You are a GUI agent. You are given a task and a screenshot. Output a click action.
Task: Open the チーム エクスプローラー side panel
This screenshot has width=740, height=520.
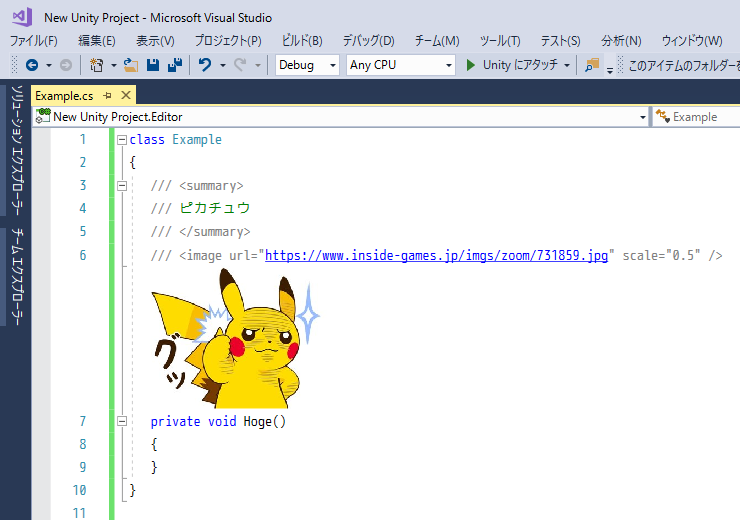tap(17, 277)
